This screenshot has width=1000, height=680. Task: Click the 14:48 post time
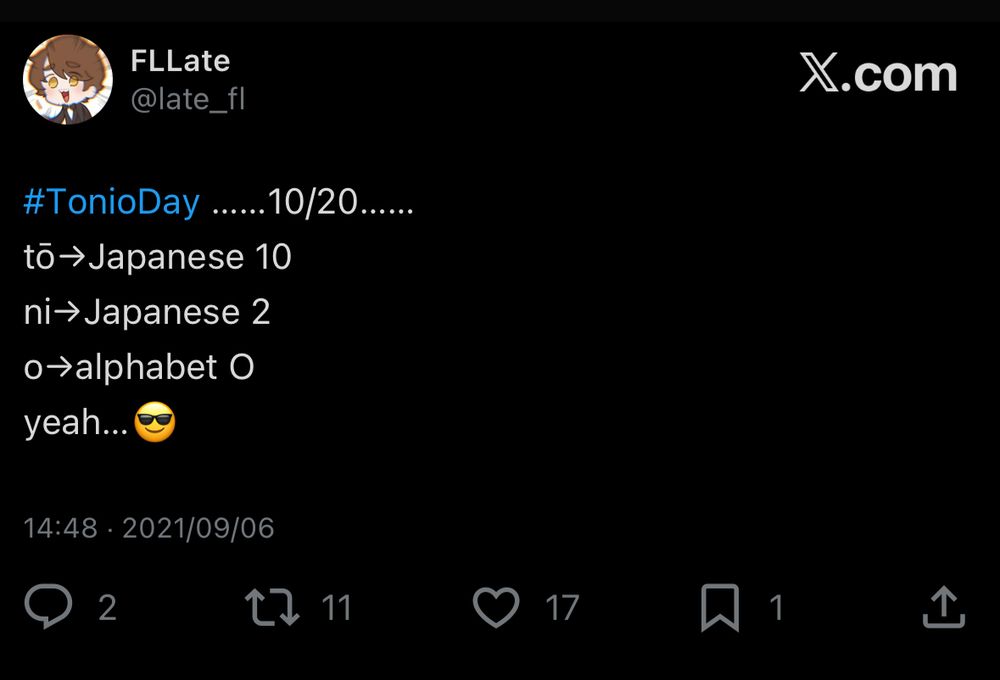[61, 528]
